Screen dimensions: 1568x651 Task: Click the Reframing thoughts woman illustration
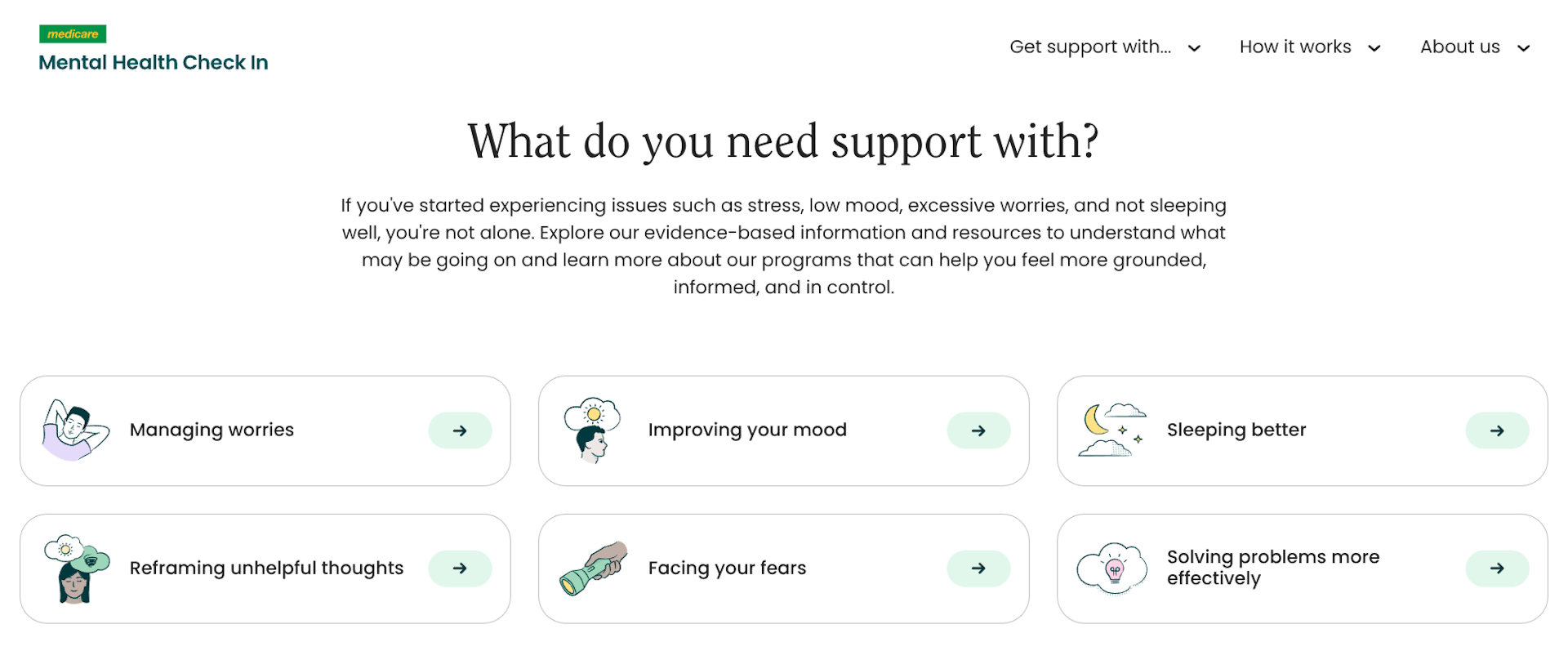coord(75,569)
